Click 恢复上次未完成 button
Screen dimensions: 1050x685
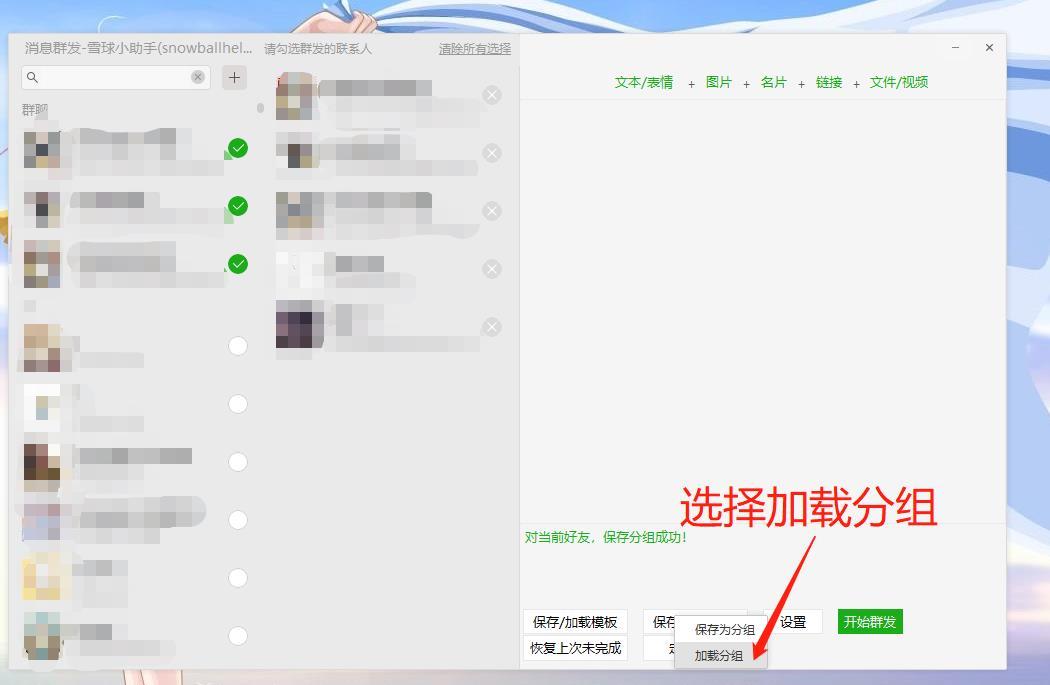point(575,648)
